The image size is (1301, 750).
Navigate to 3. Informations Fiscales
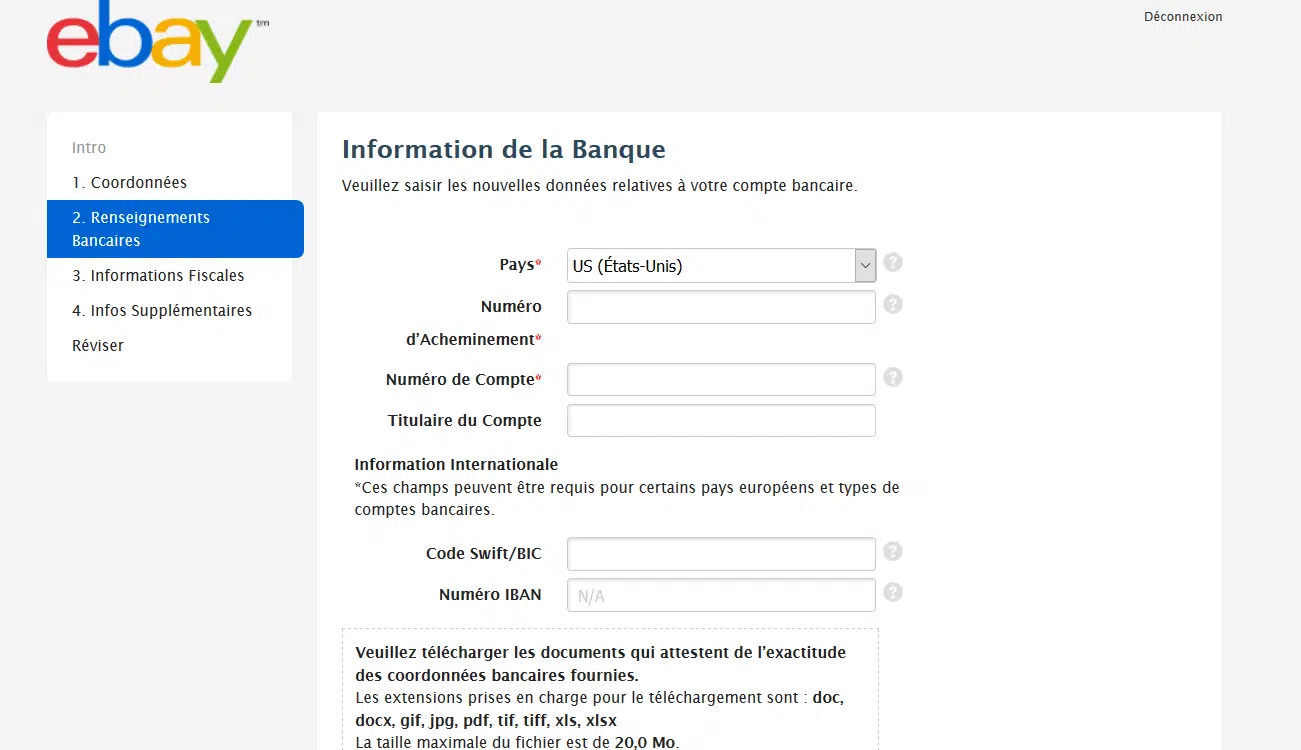coord(158,276)
